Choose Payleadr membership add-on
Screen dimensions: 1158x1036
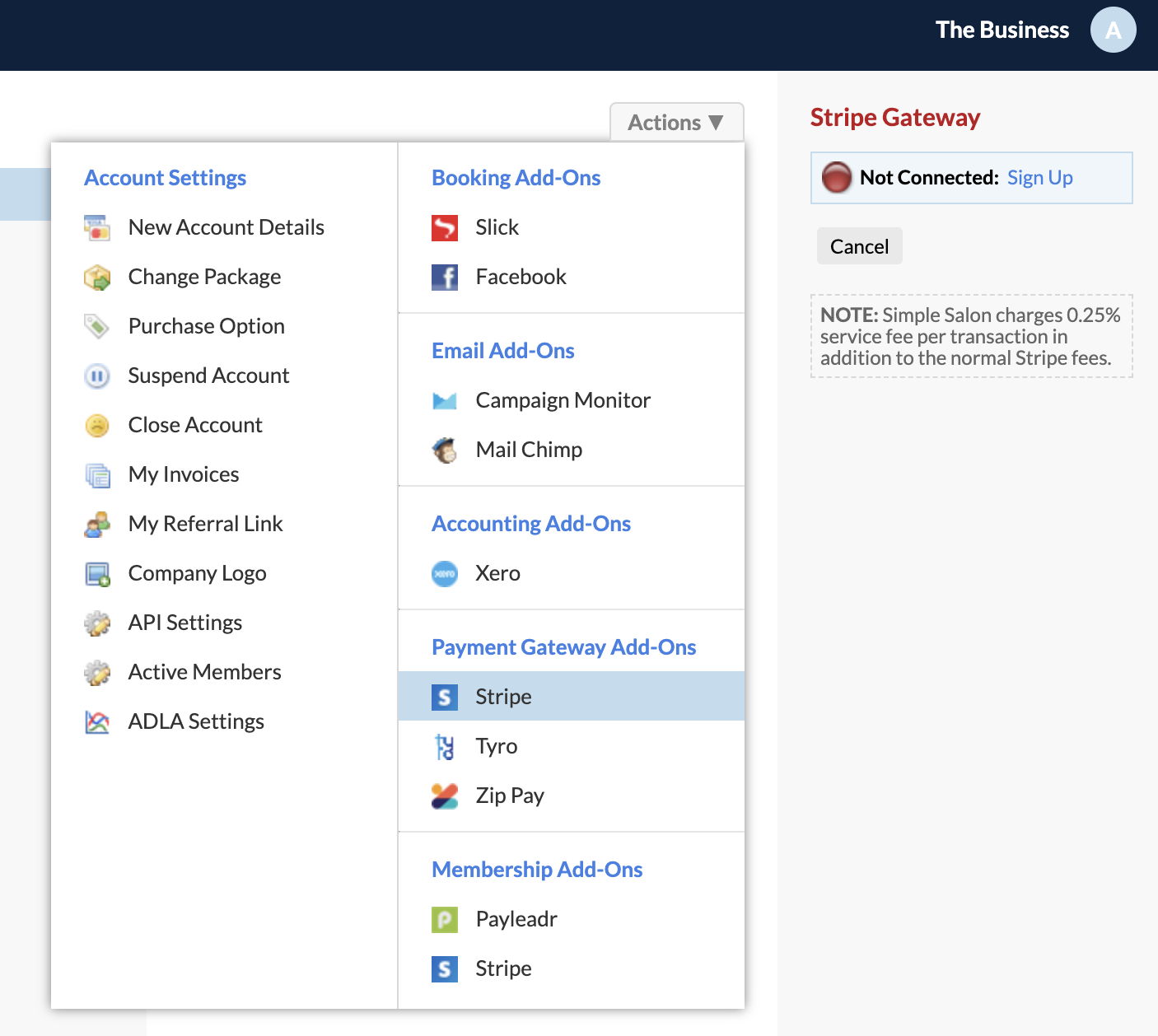(572, 919)
